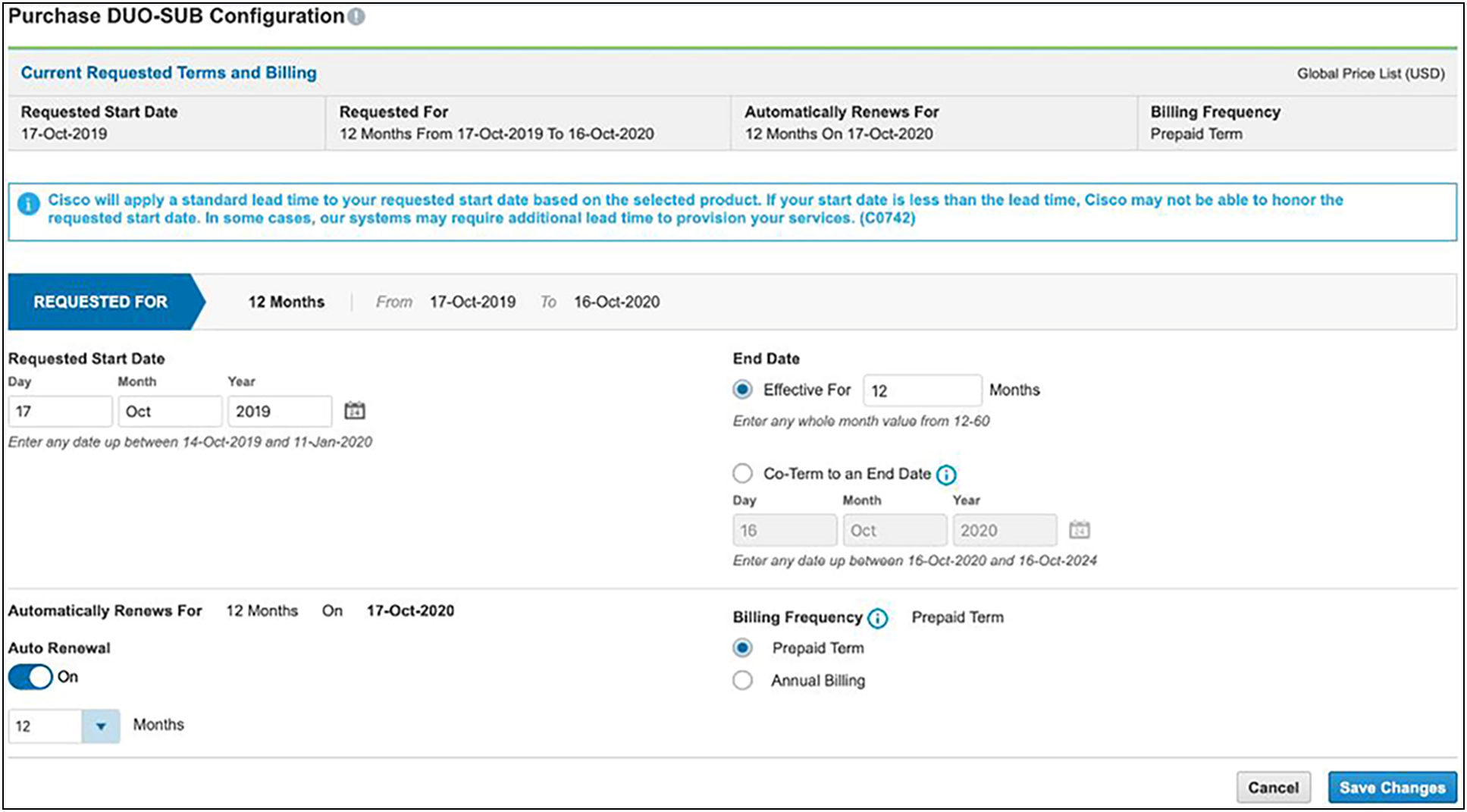Click the Co-Term Day field showing 16
Screen dimensions: 1467x812
(785, 531)
